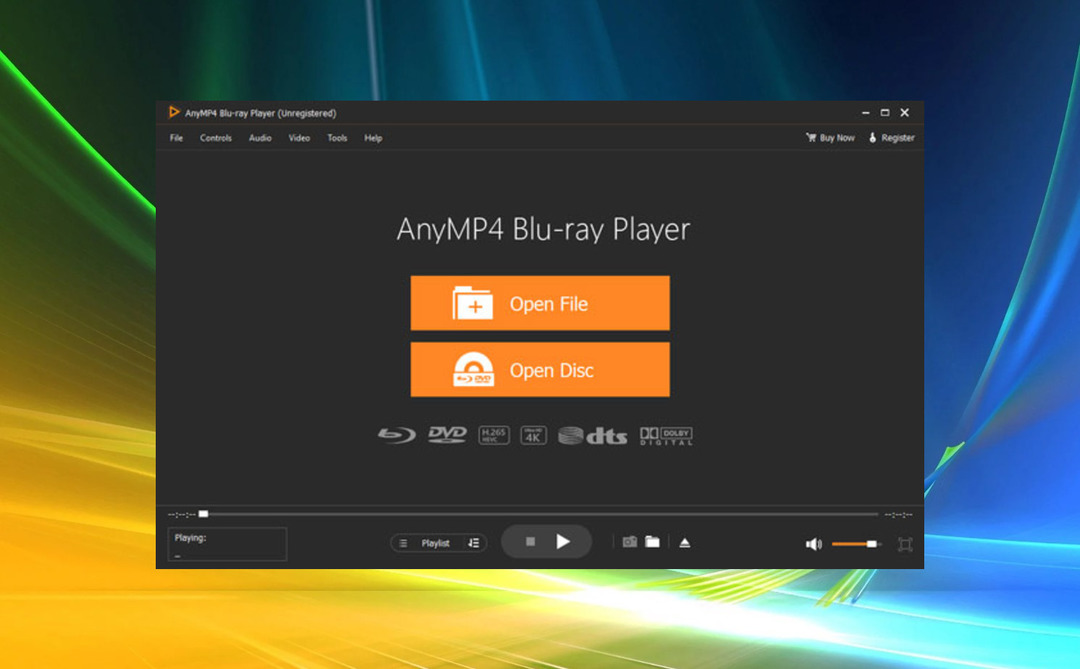
Task: Toggle full screen mode icon
Action: (905, 544)
